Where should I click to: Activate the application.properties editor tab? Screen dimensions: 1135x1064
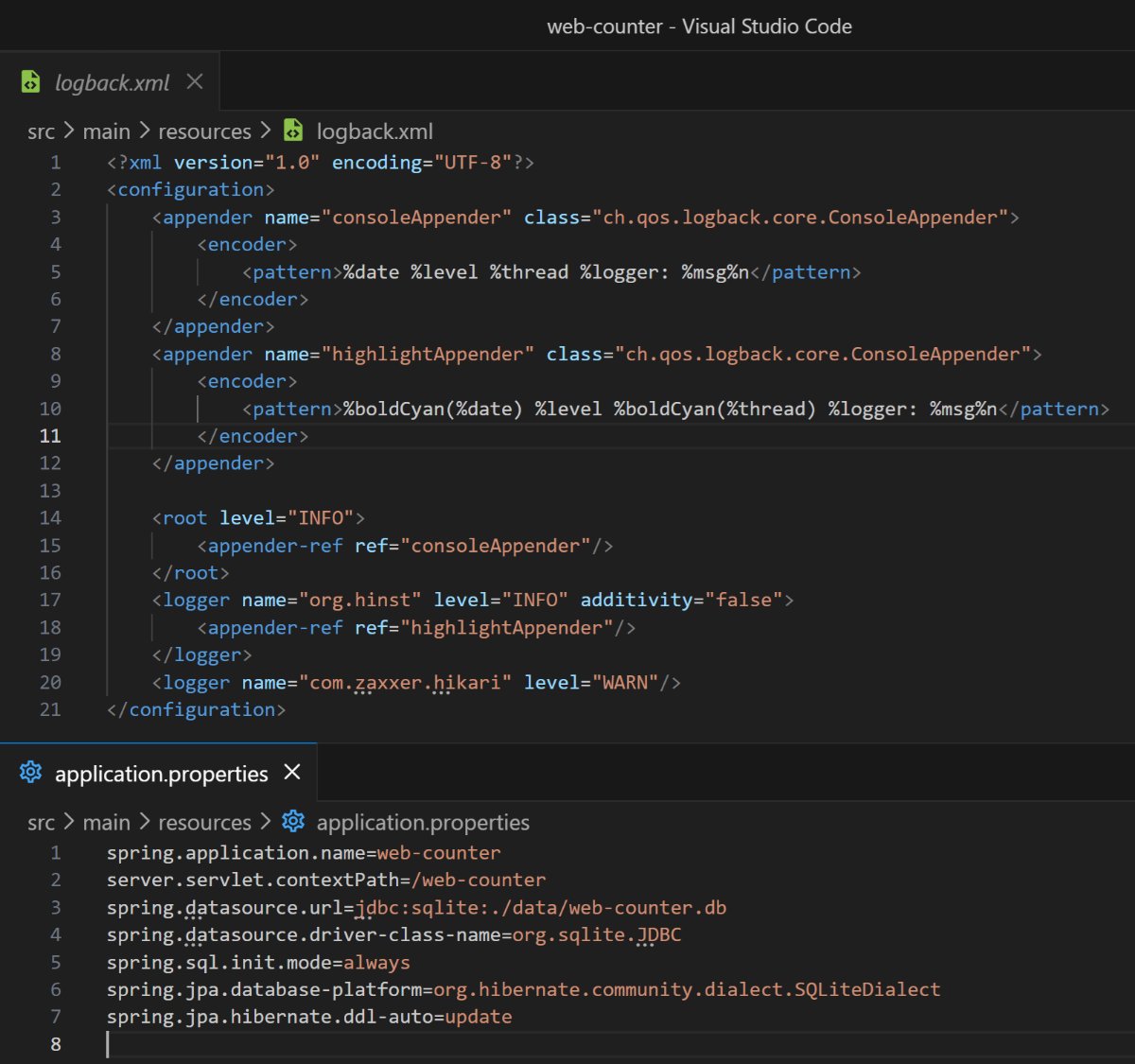tap(161, 774)
